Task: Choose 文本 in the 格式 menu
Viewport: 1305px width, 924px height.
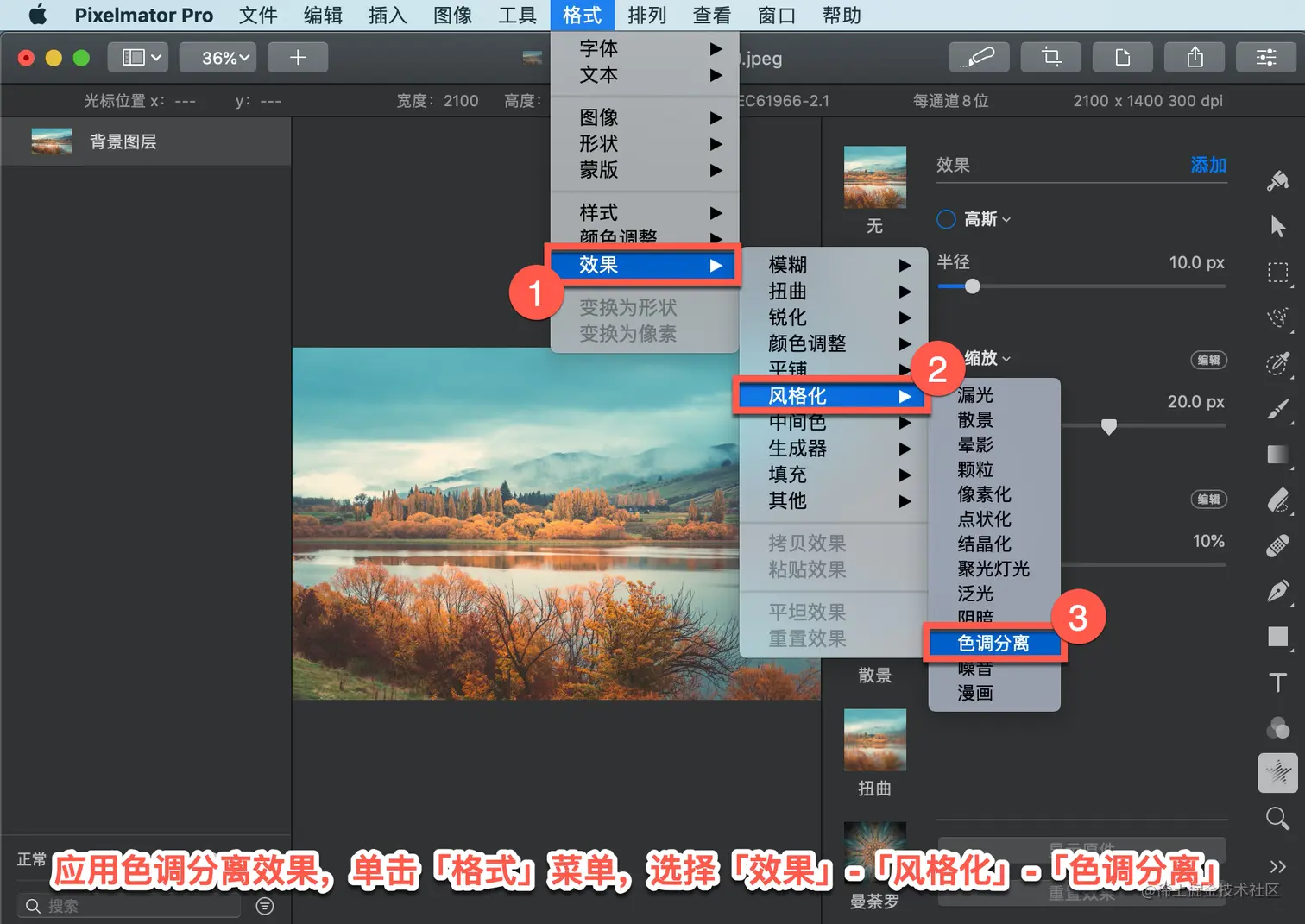Action: point(645,75)
